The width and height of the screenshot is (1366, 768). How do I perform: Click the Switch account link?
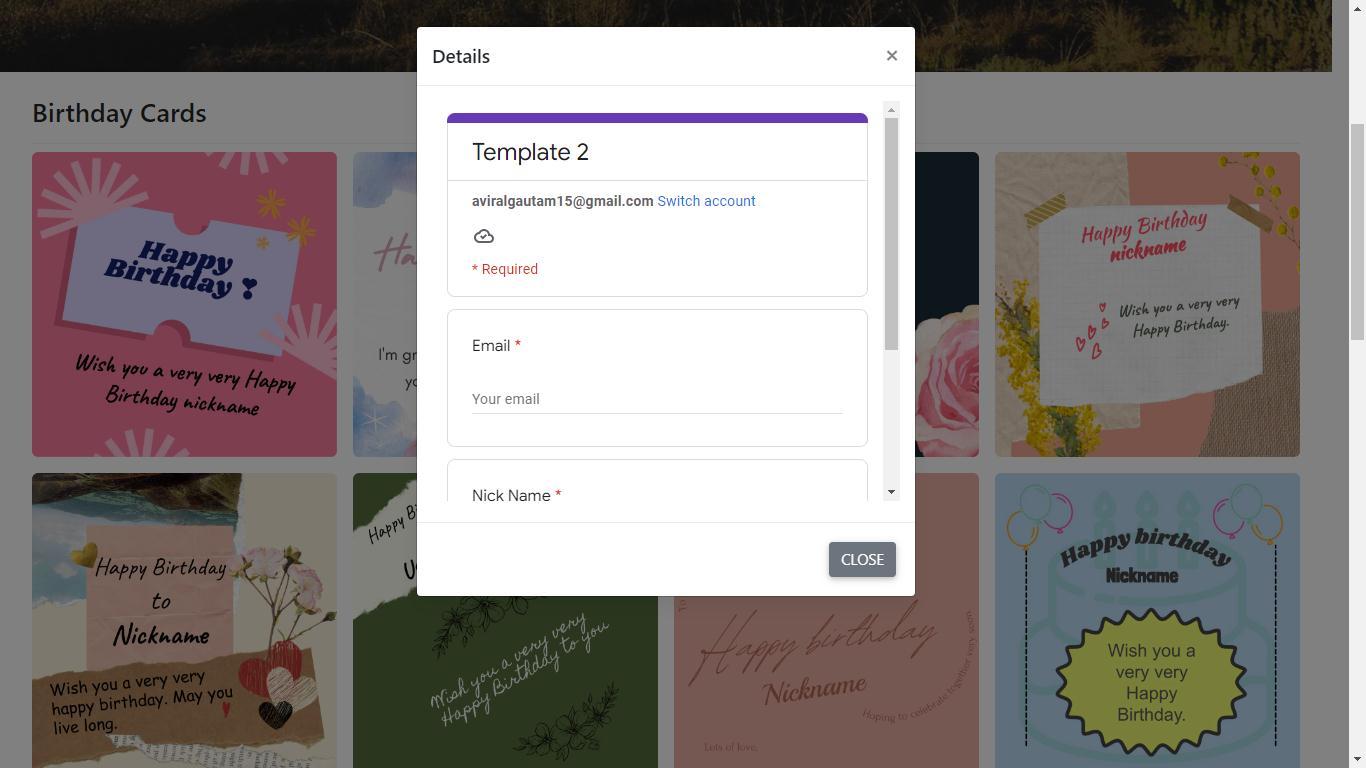pos(706,201)
